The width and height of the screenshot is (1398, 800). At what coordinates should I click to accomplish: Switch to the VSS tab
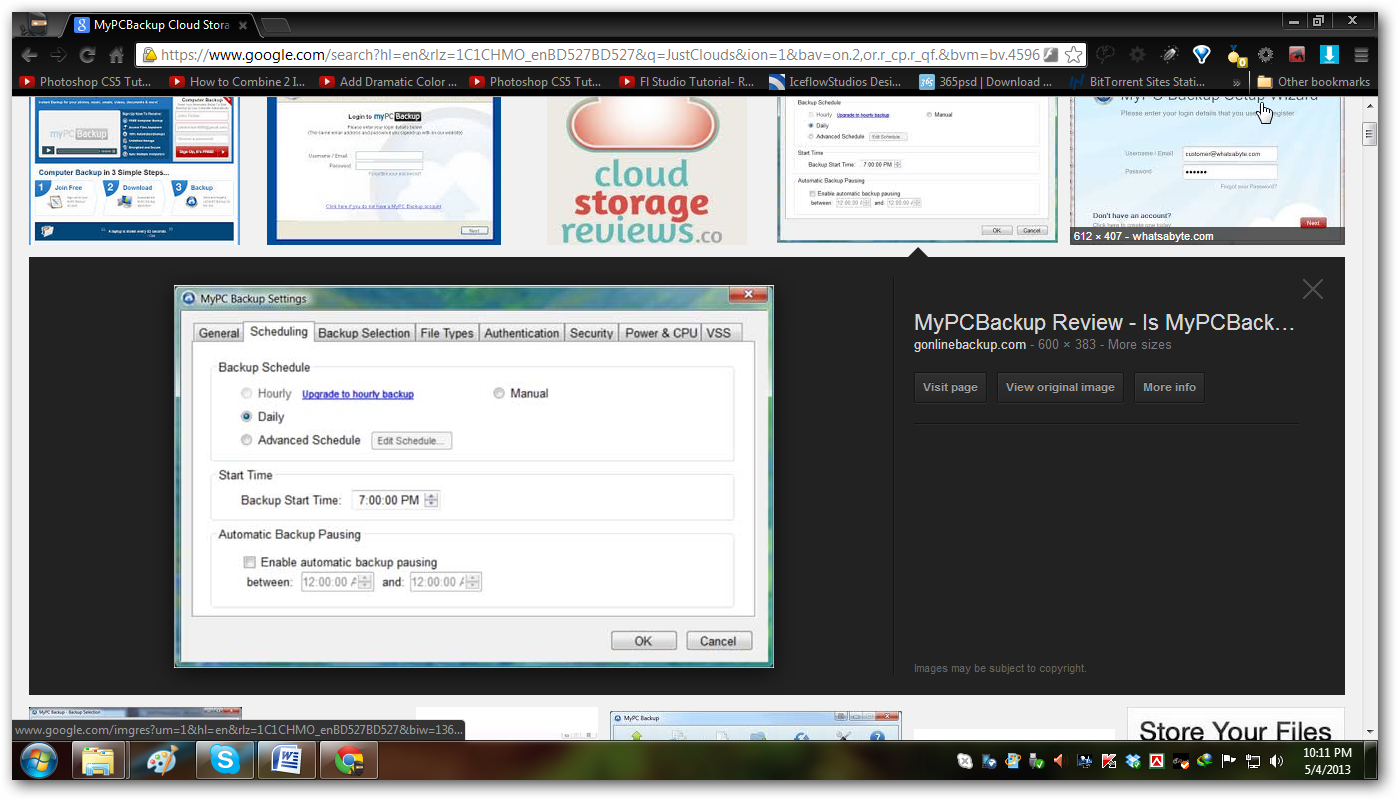pyautogui.click(x=719, y=333)
